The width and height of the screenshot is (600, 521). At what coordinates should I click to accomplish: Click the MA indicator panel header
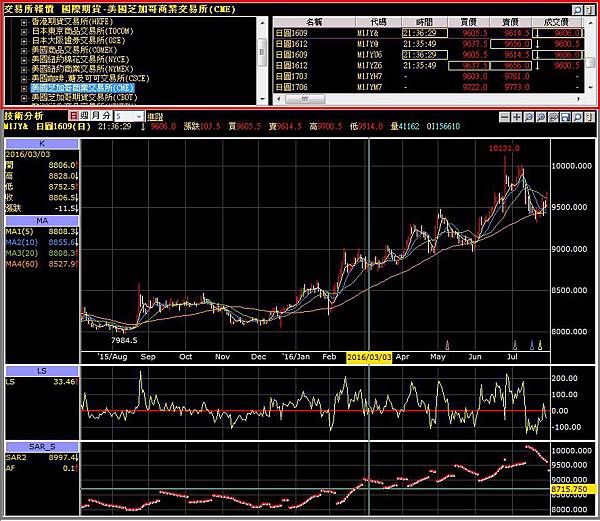42,221
